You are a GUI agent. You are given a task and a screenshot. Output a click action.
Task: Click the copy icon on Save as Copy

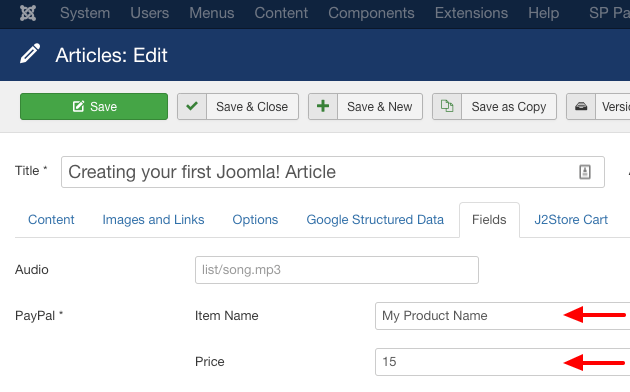click(447, 106)
